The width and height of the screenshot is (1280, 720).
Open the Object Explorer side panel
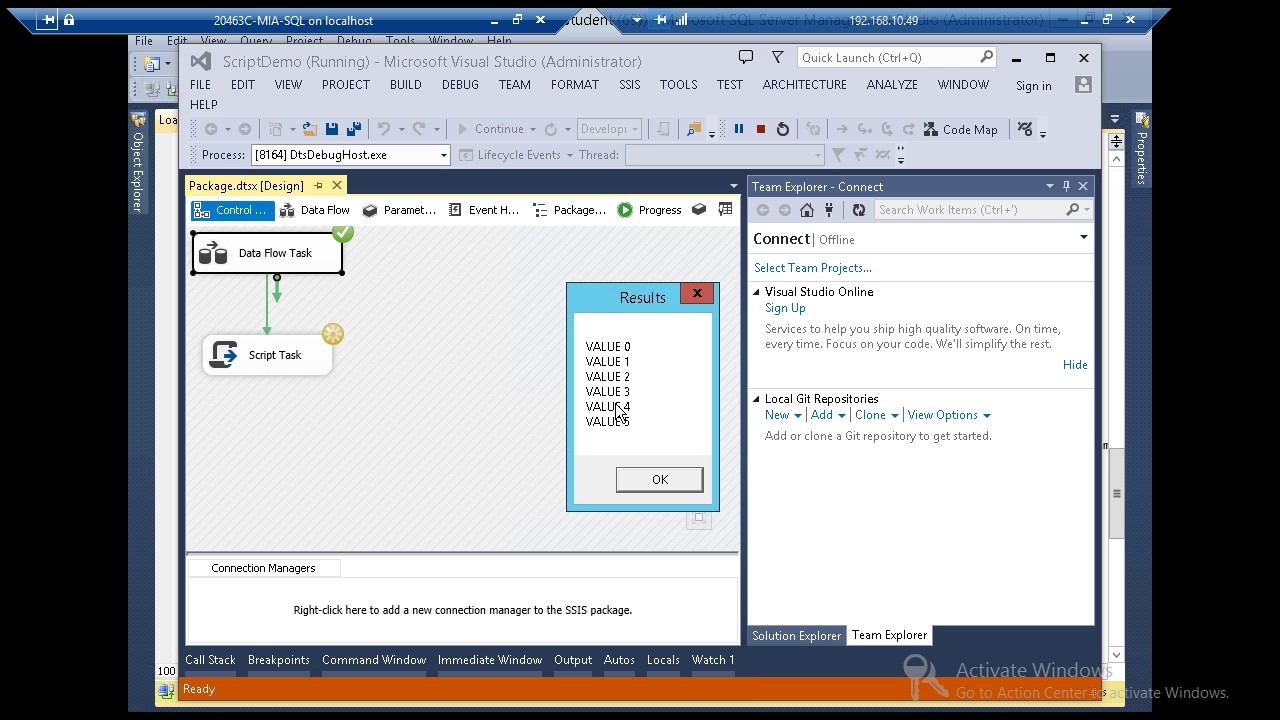(x=138, y=161)
